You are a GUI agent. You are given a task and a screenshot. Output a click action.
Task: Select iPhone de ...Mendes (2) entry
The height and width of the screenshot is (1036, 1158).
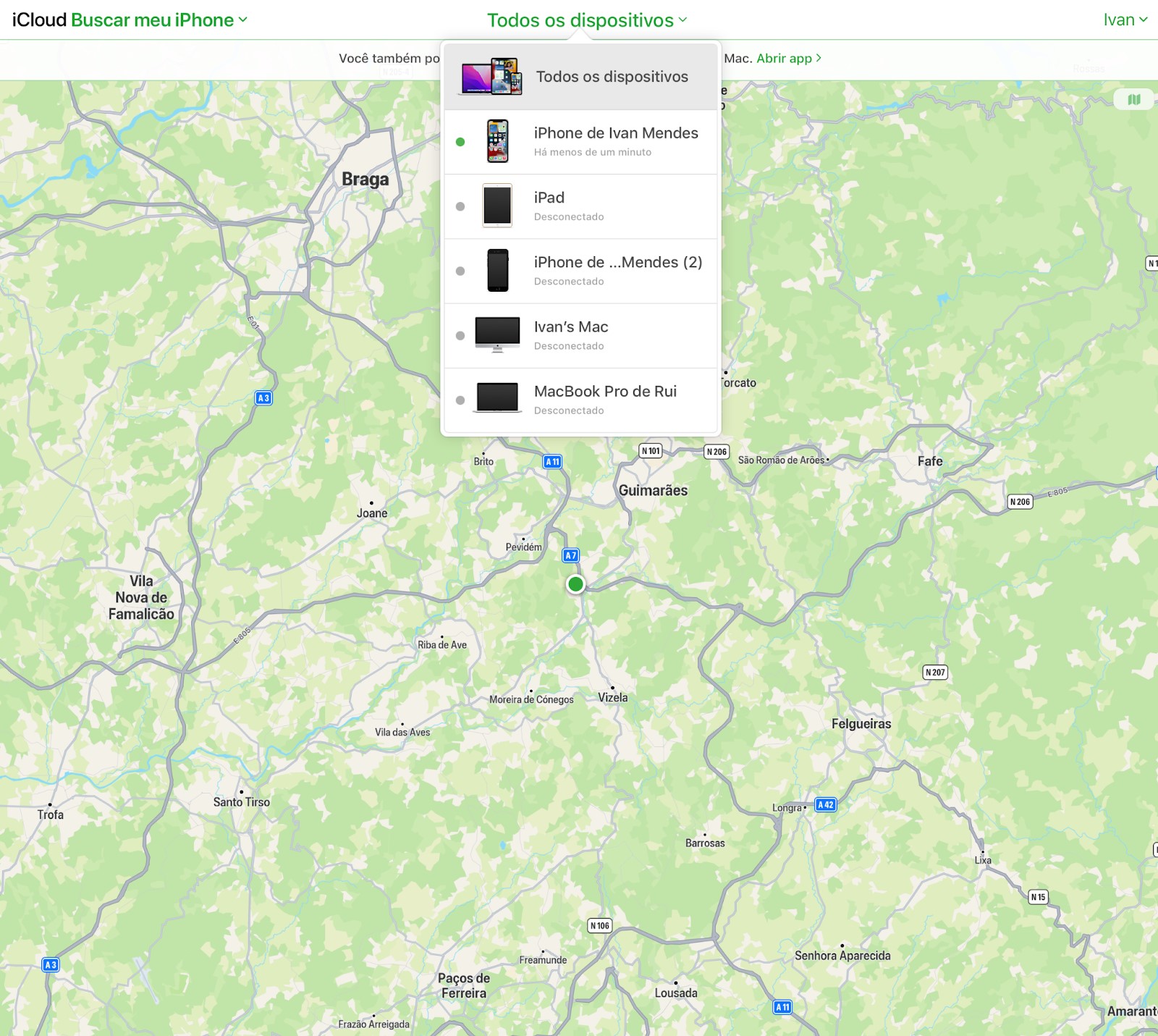(580, 271)
